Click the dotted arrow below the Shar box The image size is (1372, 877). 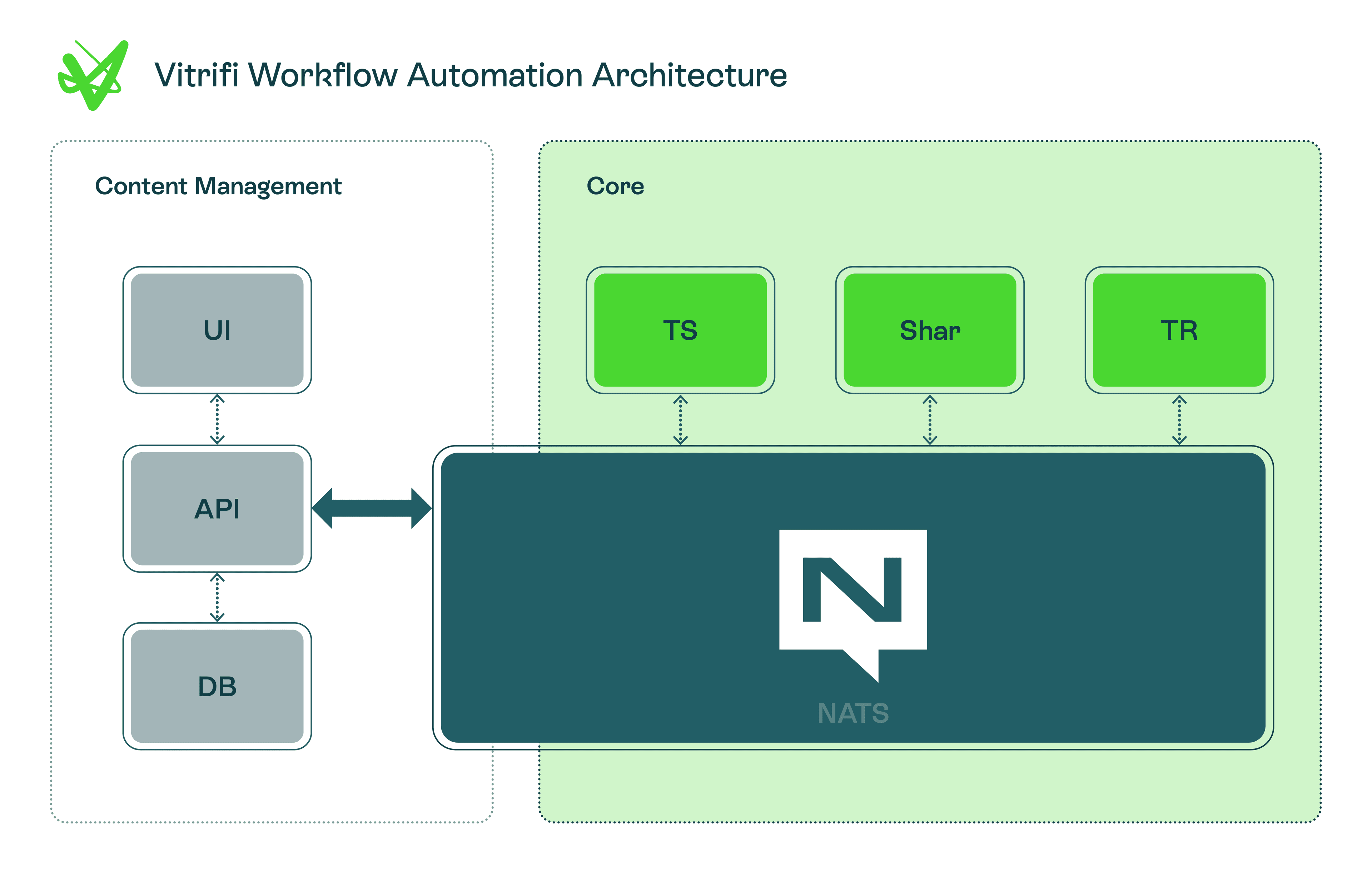(930, 420)
